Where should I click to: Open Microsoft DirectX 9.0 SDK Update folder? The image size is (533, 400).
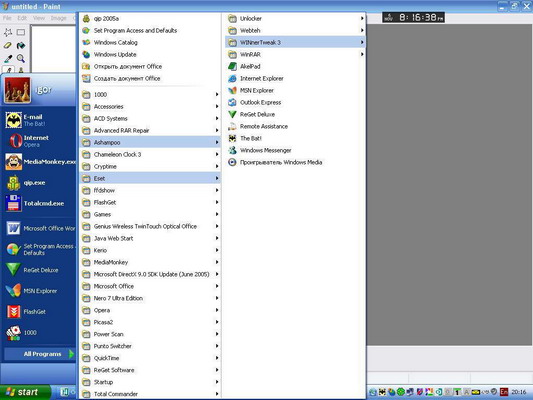click(150, 274)
